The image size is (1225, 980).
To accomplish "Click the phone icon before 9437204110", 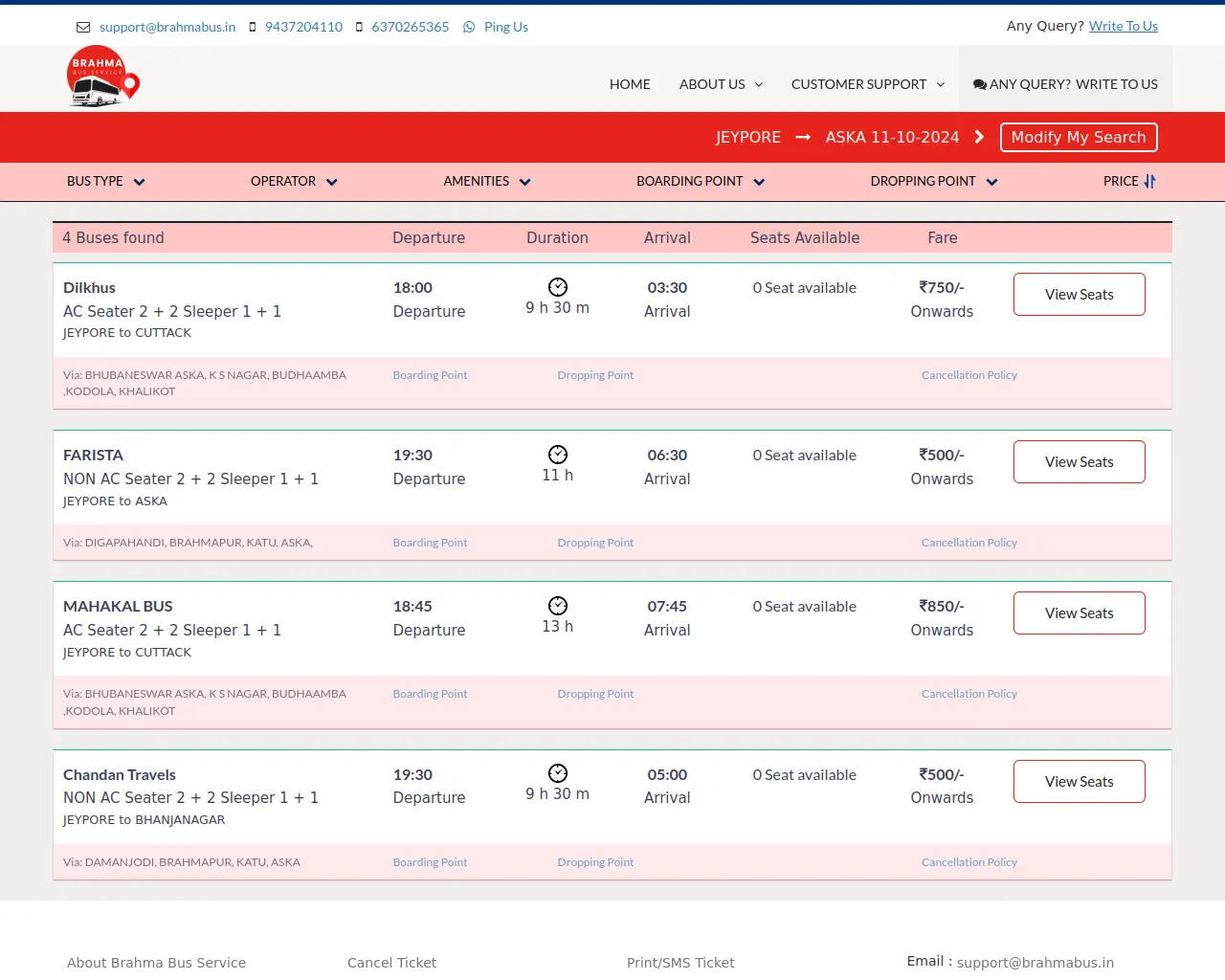I will [x=253, y=27].
